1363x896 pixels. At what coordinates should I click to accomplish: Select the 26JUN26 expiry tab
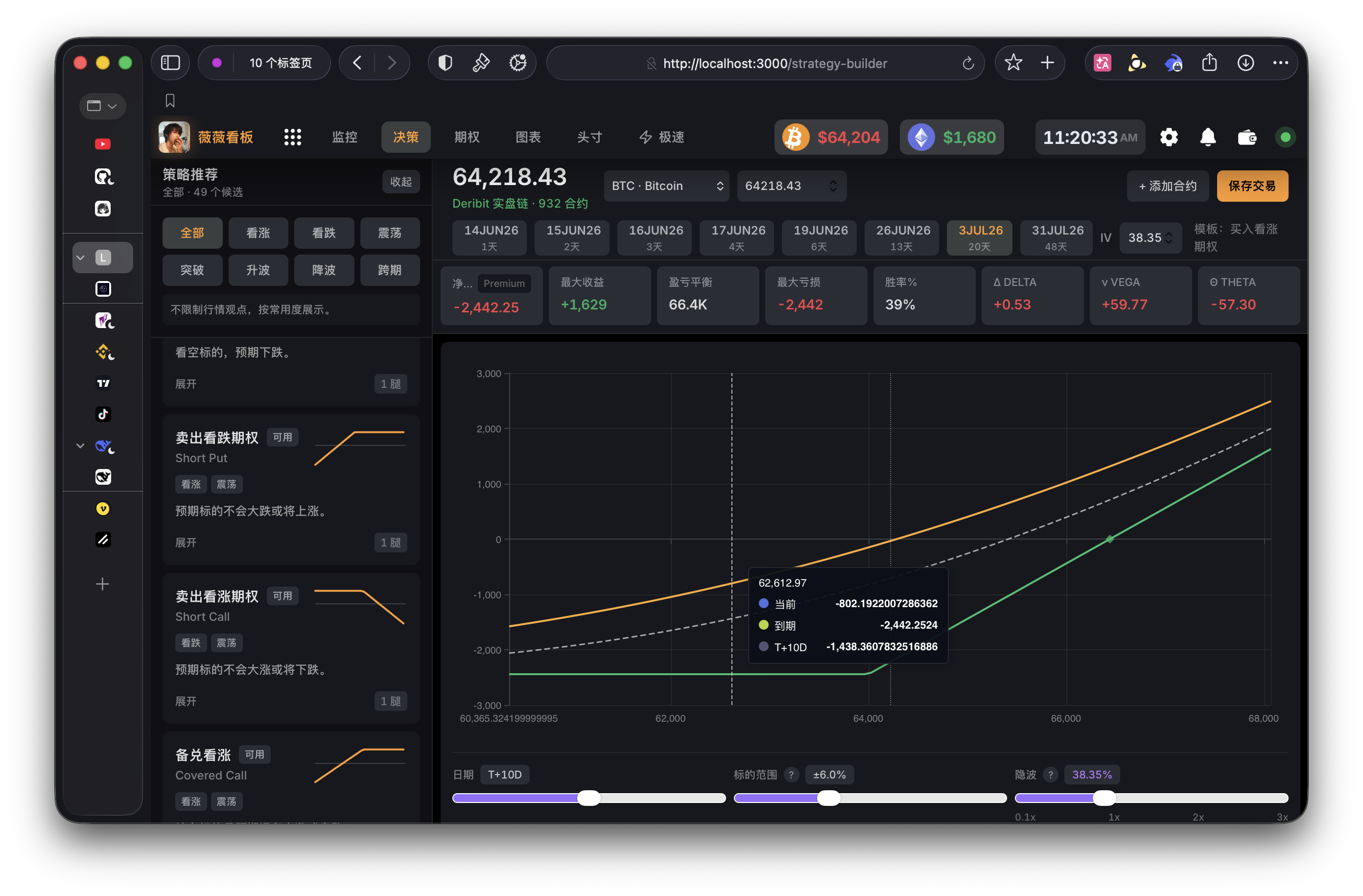click(x=901, y=238)
